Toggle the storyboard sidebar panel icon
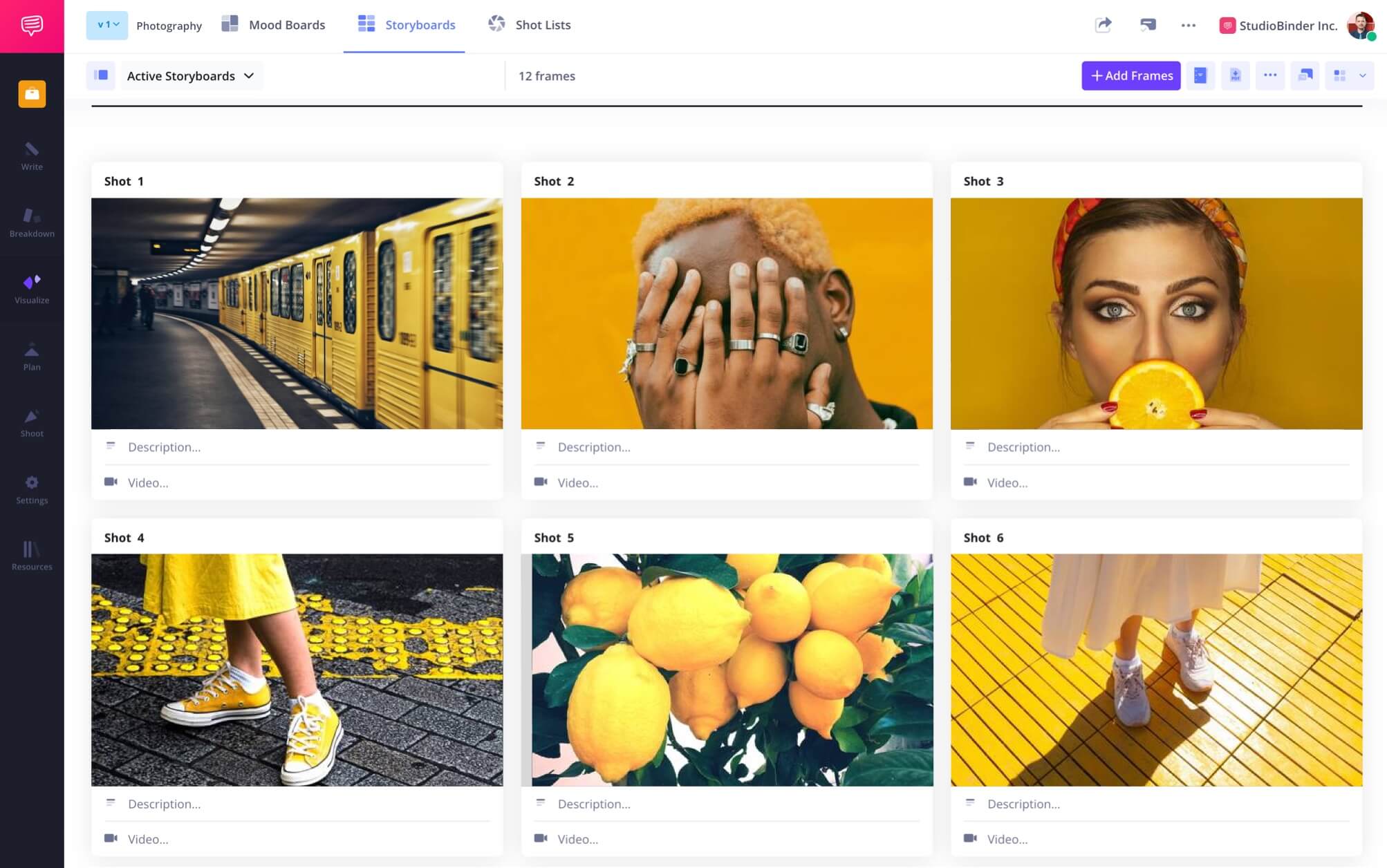1387x868 pixels. [101, 75]
